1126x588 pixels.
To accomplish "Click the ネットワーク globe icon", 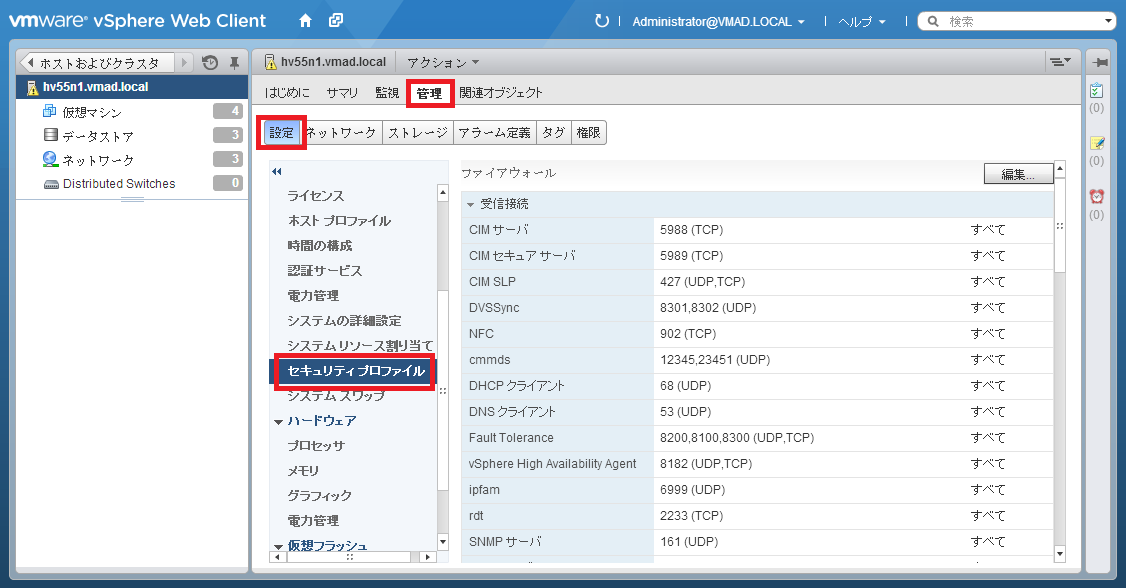I will 50,159.
